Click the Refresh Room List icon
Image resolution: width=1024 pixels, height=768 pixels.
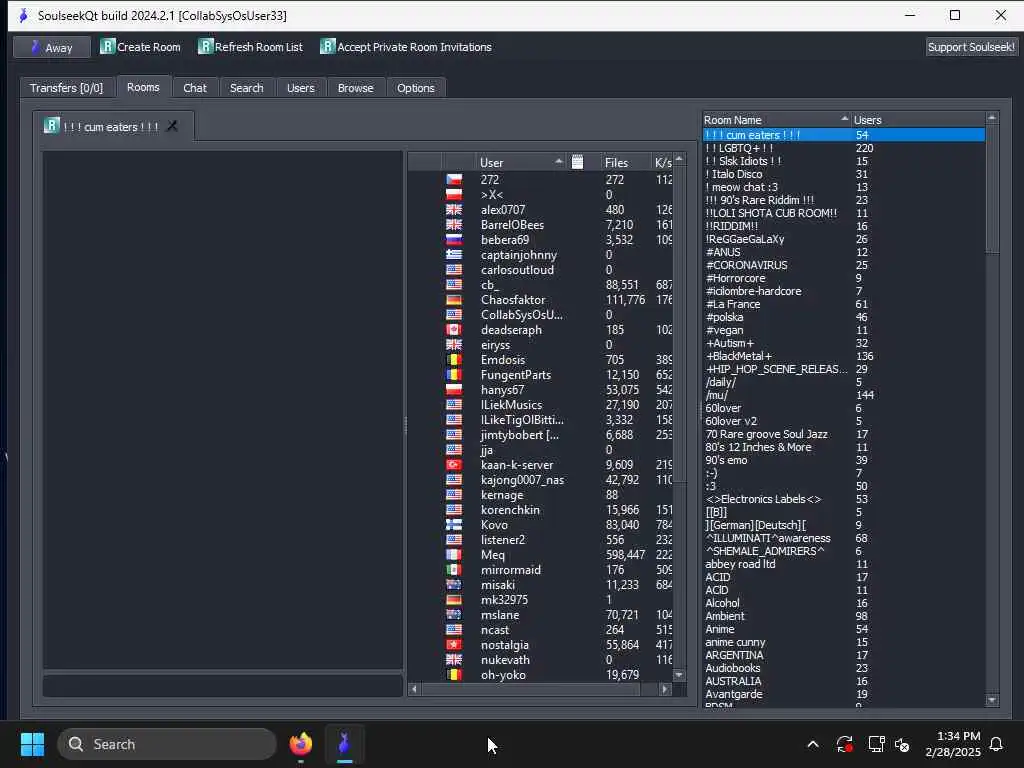205,46
